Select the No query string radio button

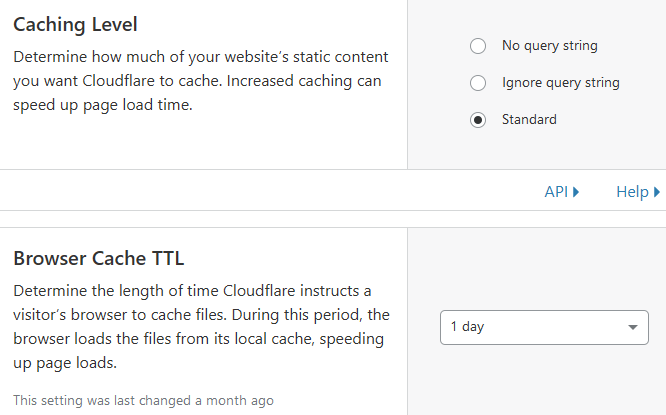(478, 46)
